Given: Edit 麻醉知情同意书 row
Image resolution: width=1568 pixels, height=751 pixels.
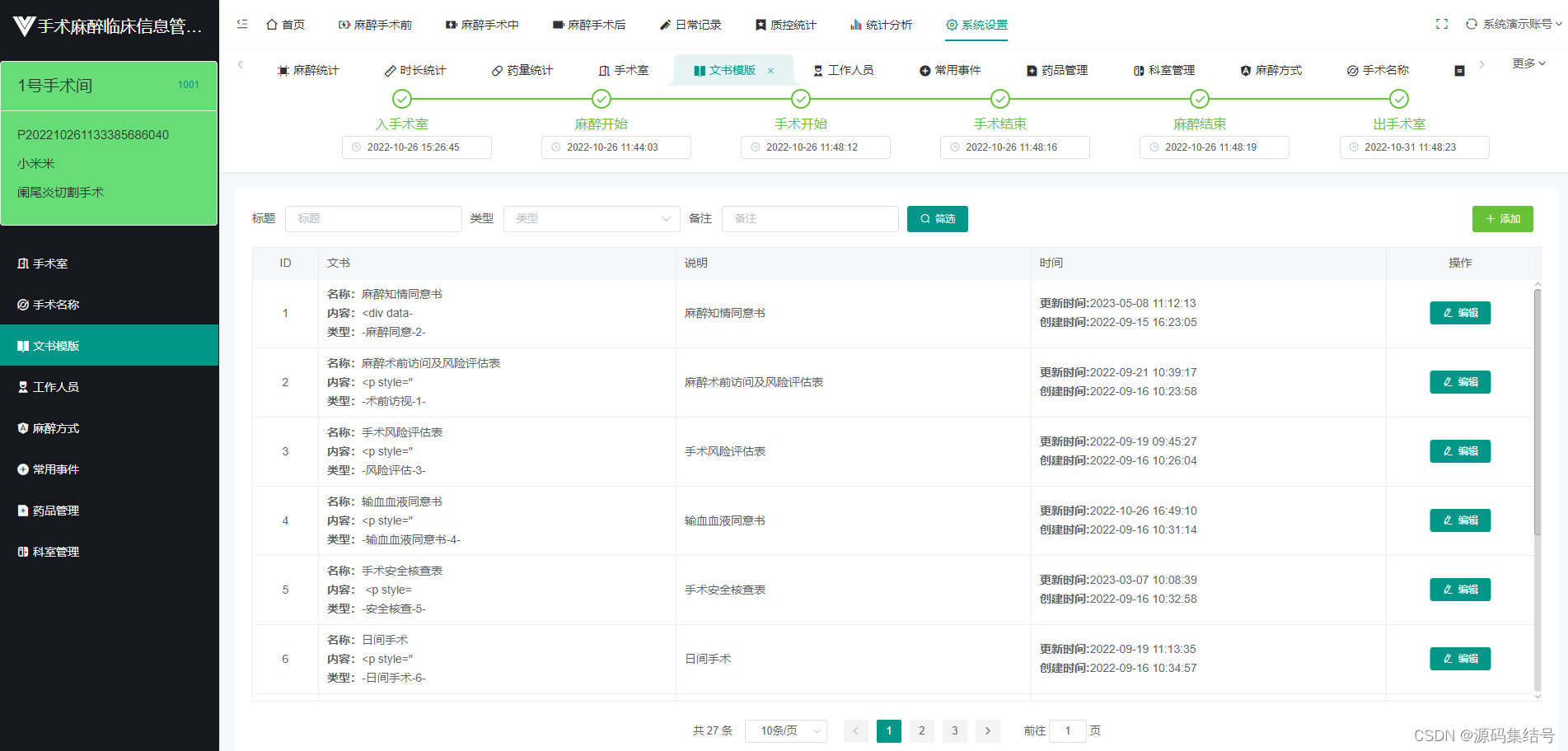Looking at the screenshot, I should 1460,313.
